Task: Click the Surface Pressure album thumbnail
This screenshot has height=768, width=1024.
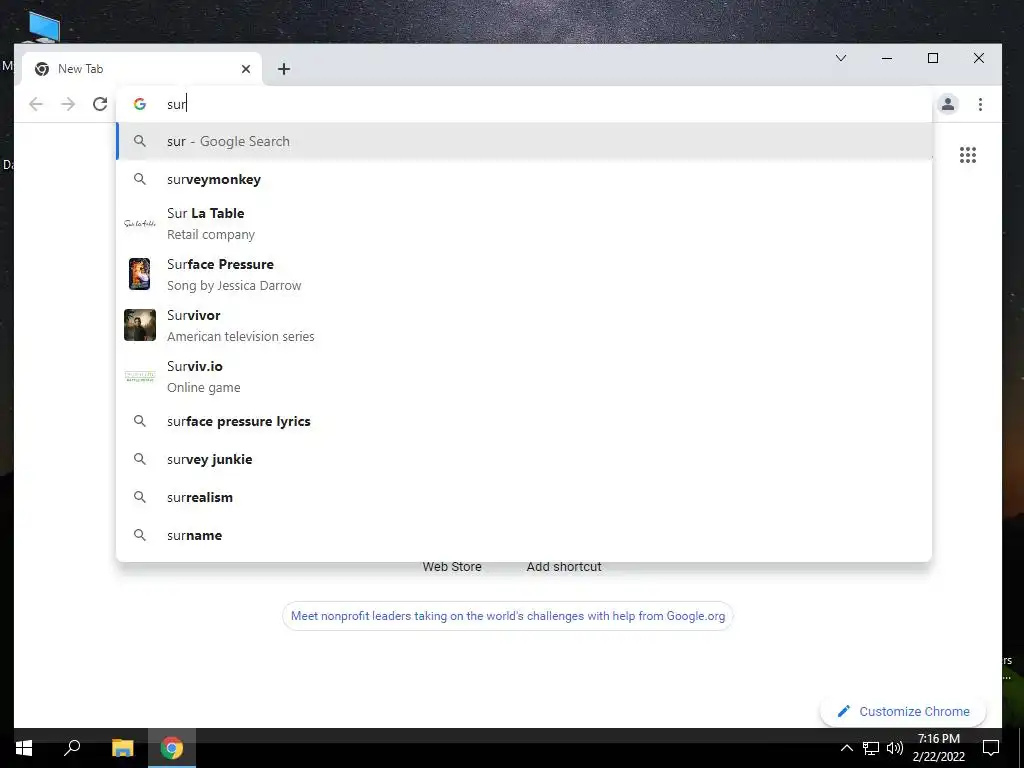Action: [140, 274]
